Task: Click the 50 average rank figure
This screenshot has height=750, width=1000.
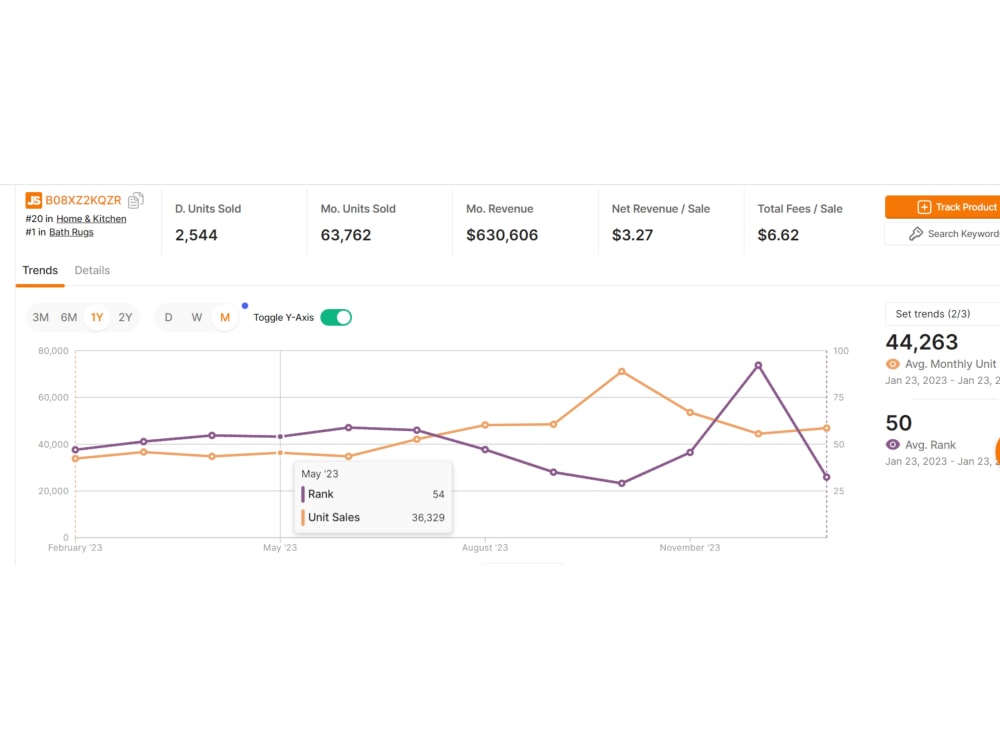Action: (899, 423)
